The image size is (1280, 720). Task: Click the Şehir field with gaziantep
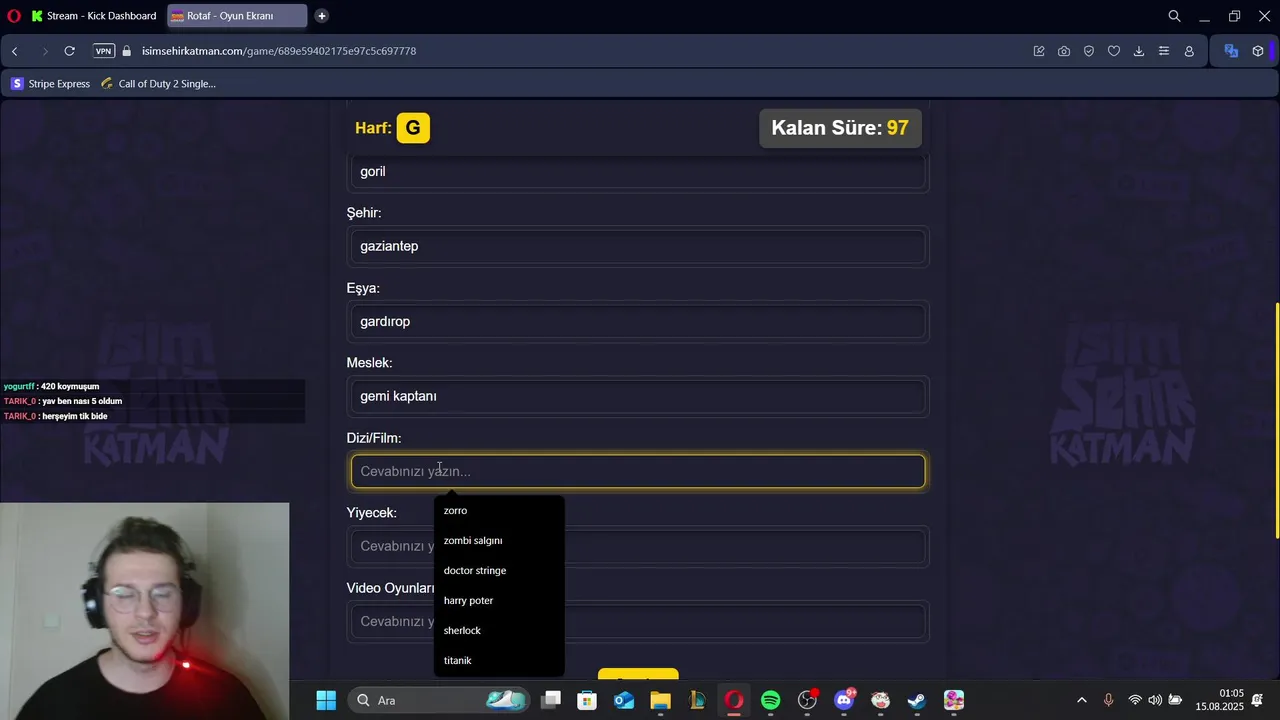click(638, 246)
